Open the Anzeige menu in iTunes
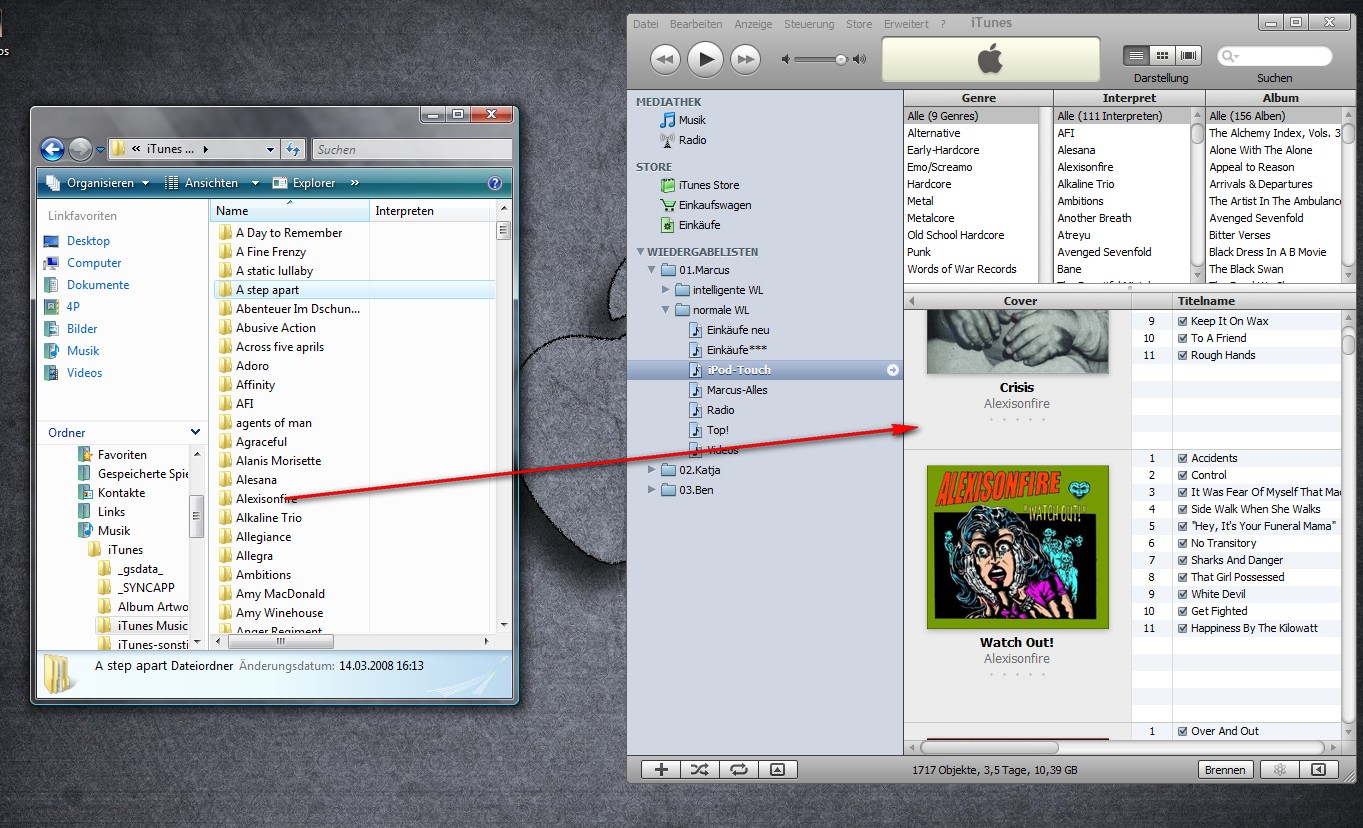Screen dimensions: 1363x828 pyautogui.click(x=753, y=24)
